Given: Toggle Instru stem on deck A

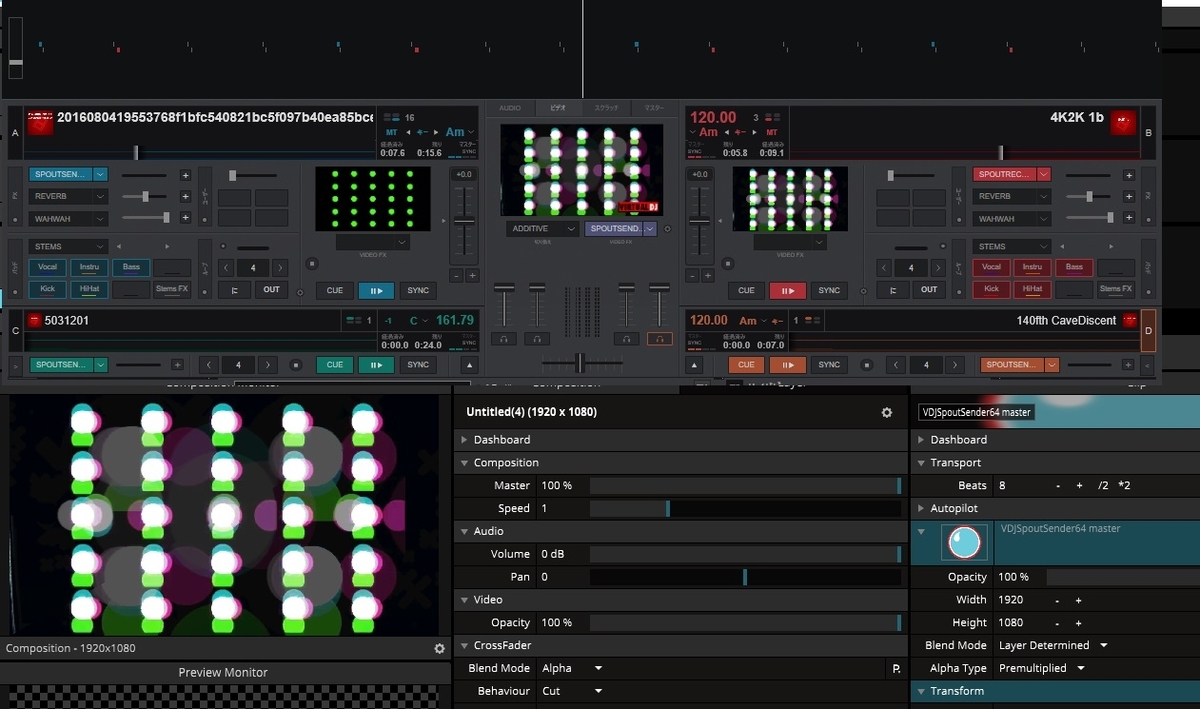Looking at the screenshot, I should pos(89,267).
